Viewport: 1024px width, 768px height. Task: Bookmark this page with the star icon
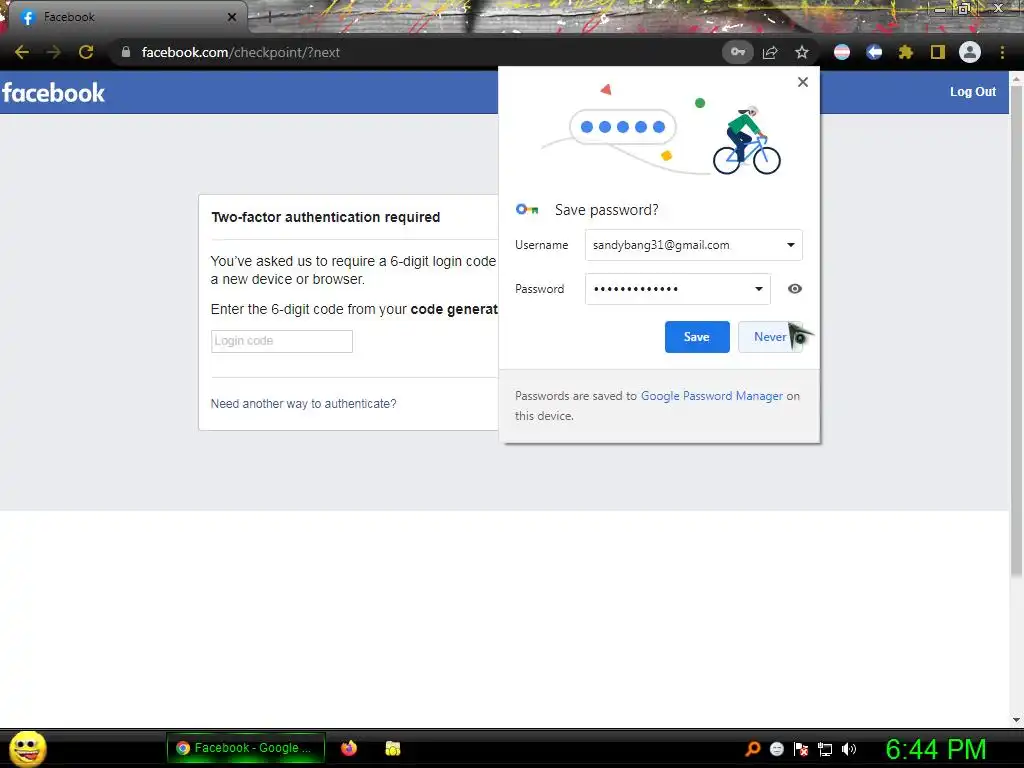pos(802,52)
